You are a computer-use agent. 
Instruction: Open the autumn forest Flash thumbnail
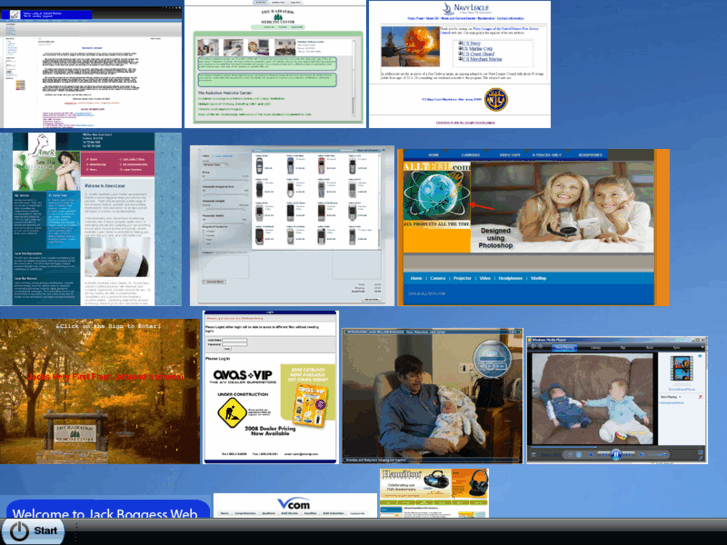(100, 391)
